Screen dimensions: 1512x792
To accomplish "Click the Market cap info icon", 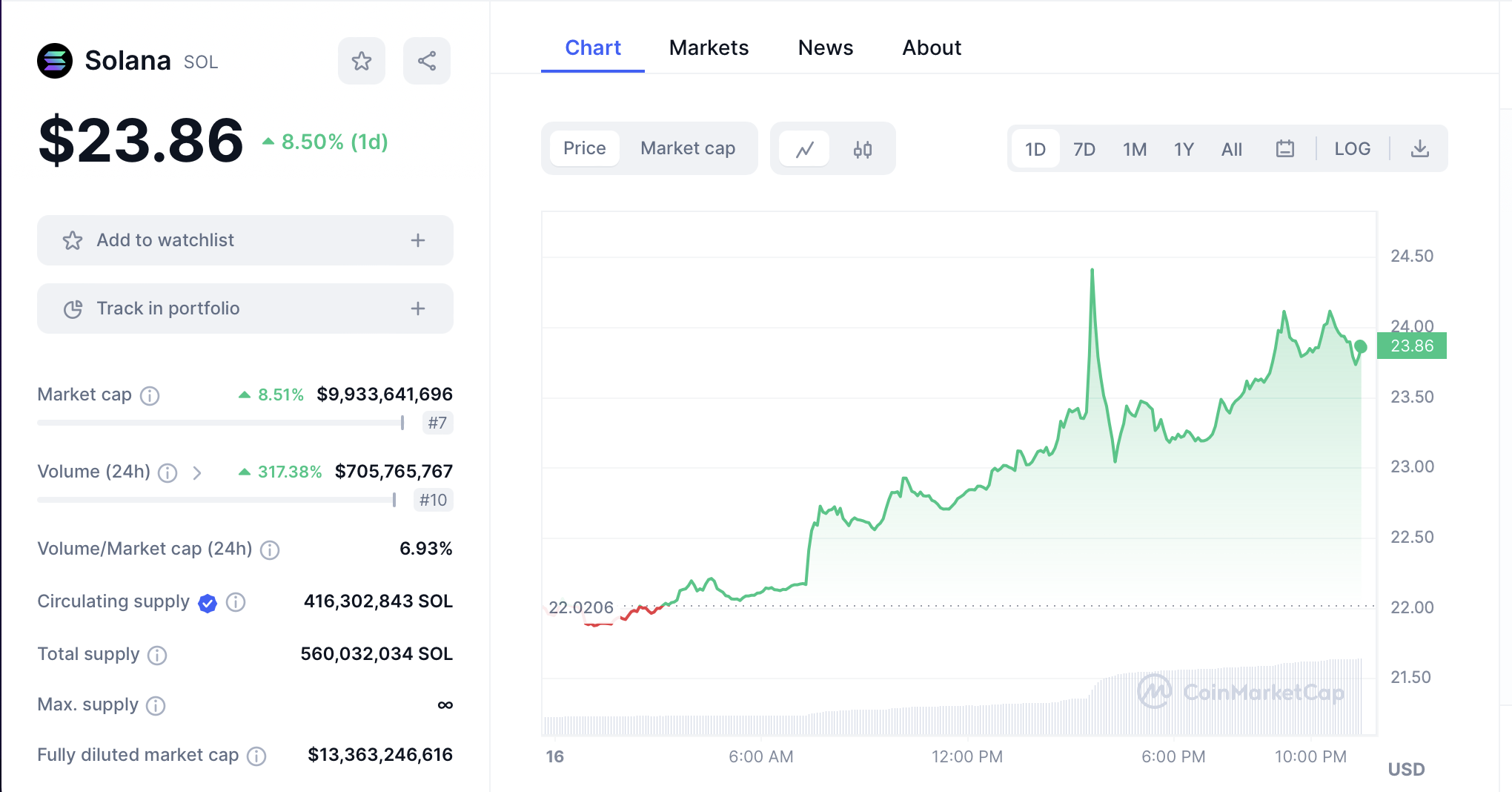I will click(x=150, y=396).
